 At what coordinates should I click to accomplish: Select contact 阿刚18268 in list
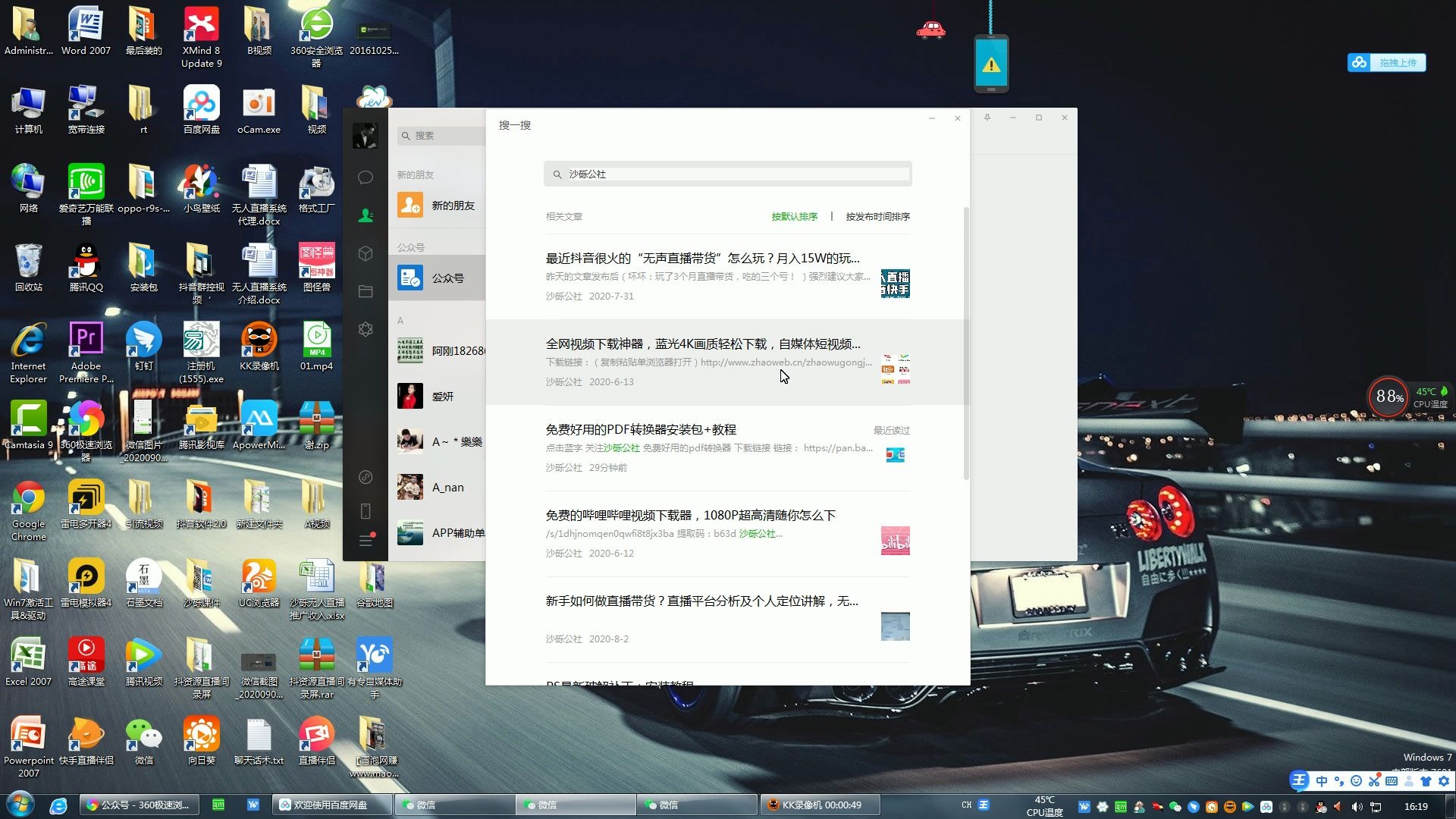437,351
